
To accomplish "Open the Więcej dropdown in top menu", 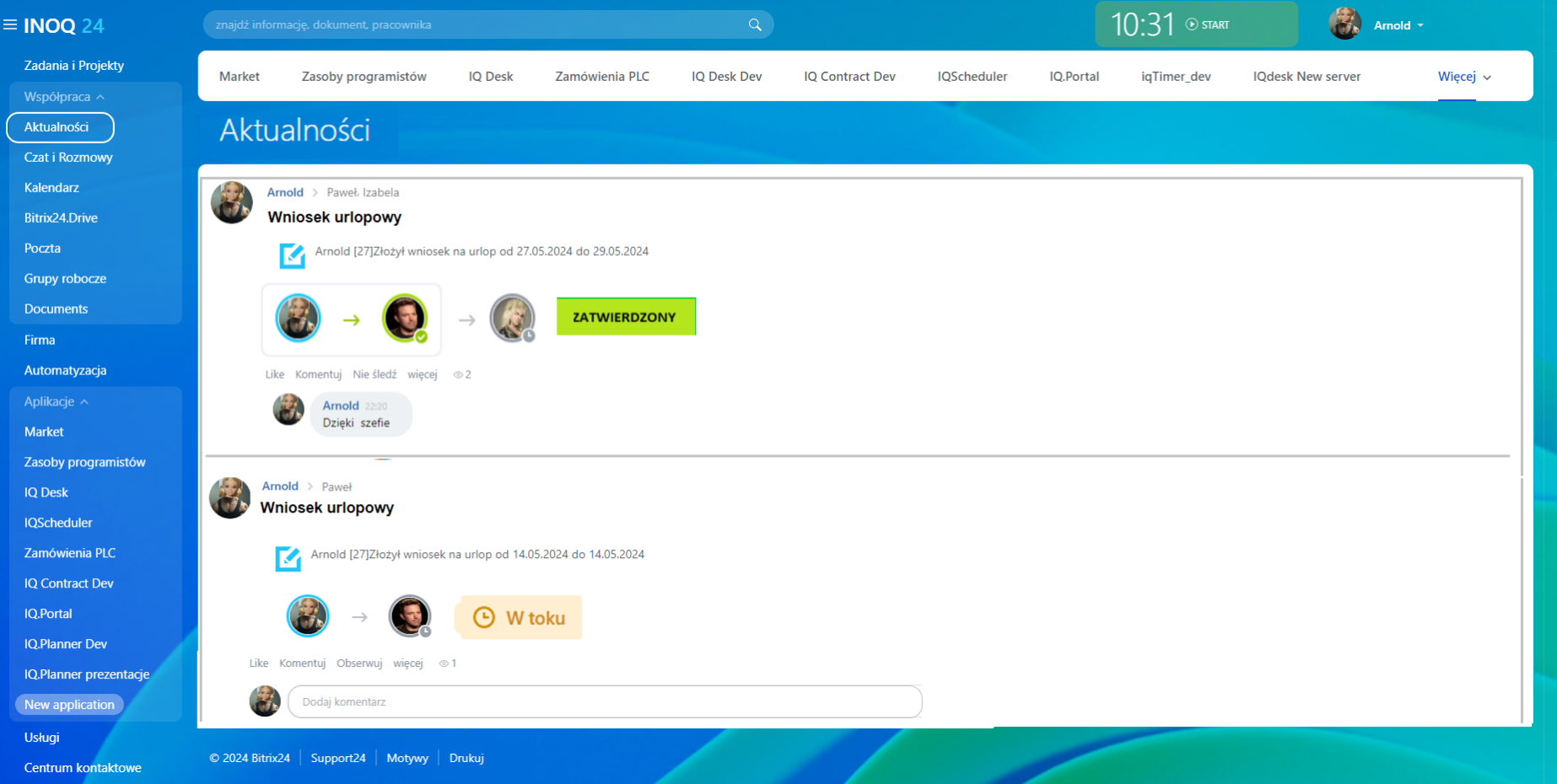I will click(1464, 77).
